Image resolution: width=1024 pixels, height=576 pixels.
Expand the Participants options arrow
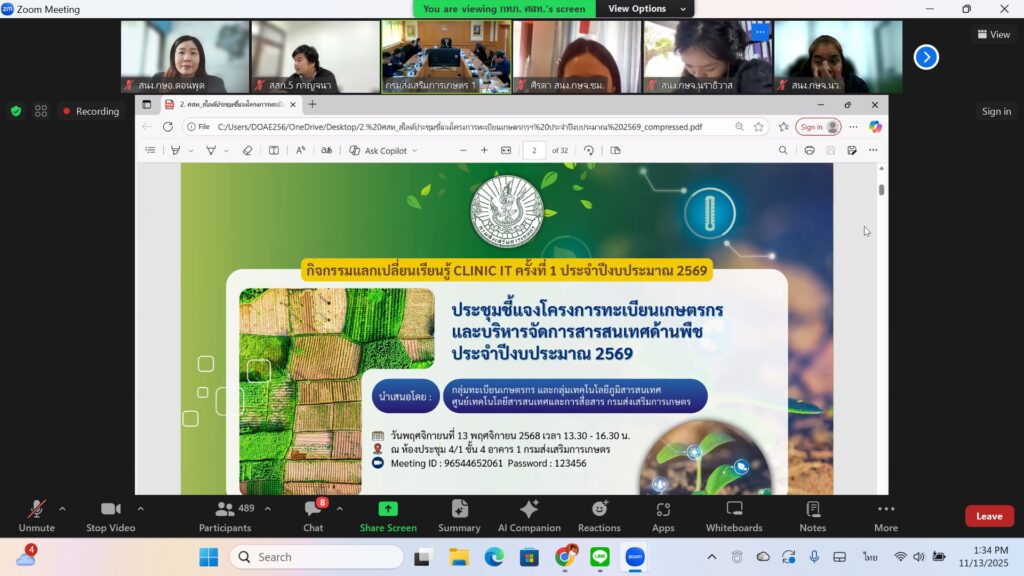[267, 508]
